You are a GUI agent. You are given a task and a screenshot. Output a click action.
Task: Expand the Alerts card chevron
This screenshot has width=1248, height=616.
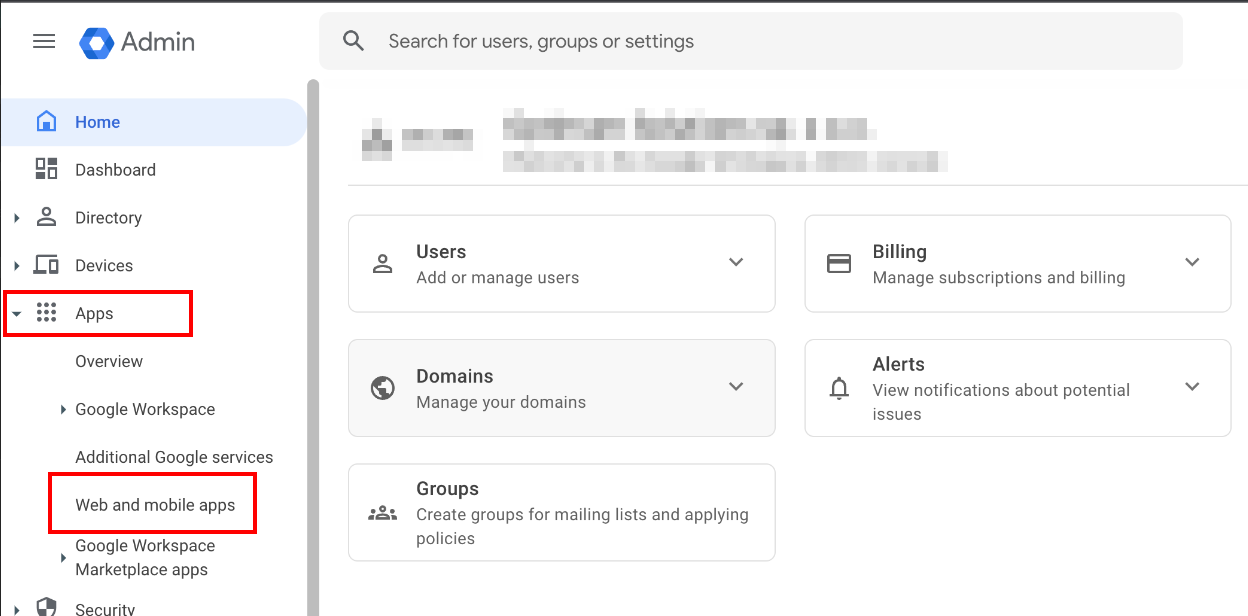[x=1192, y=387]
